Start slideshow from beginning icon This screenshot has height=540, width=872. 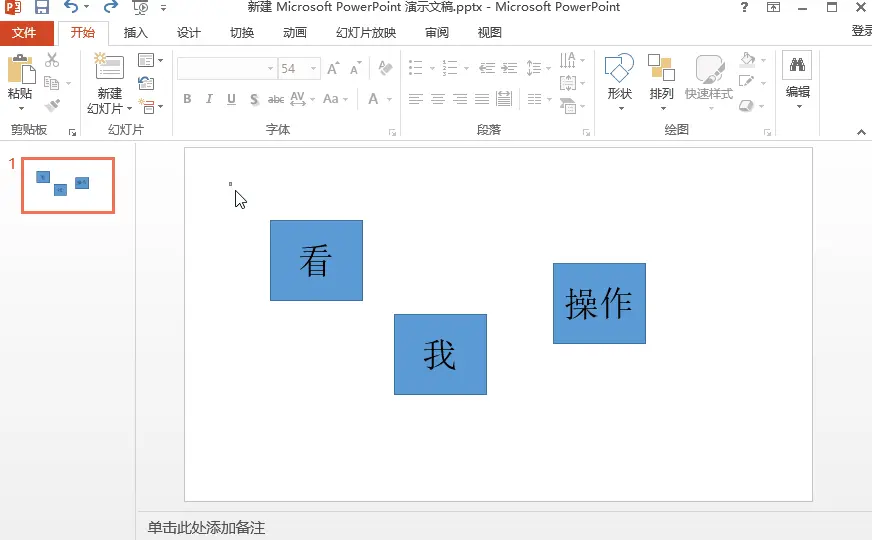[141, 7]
